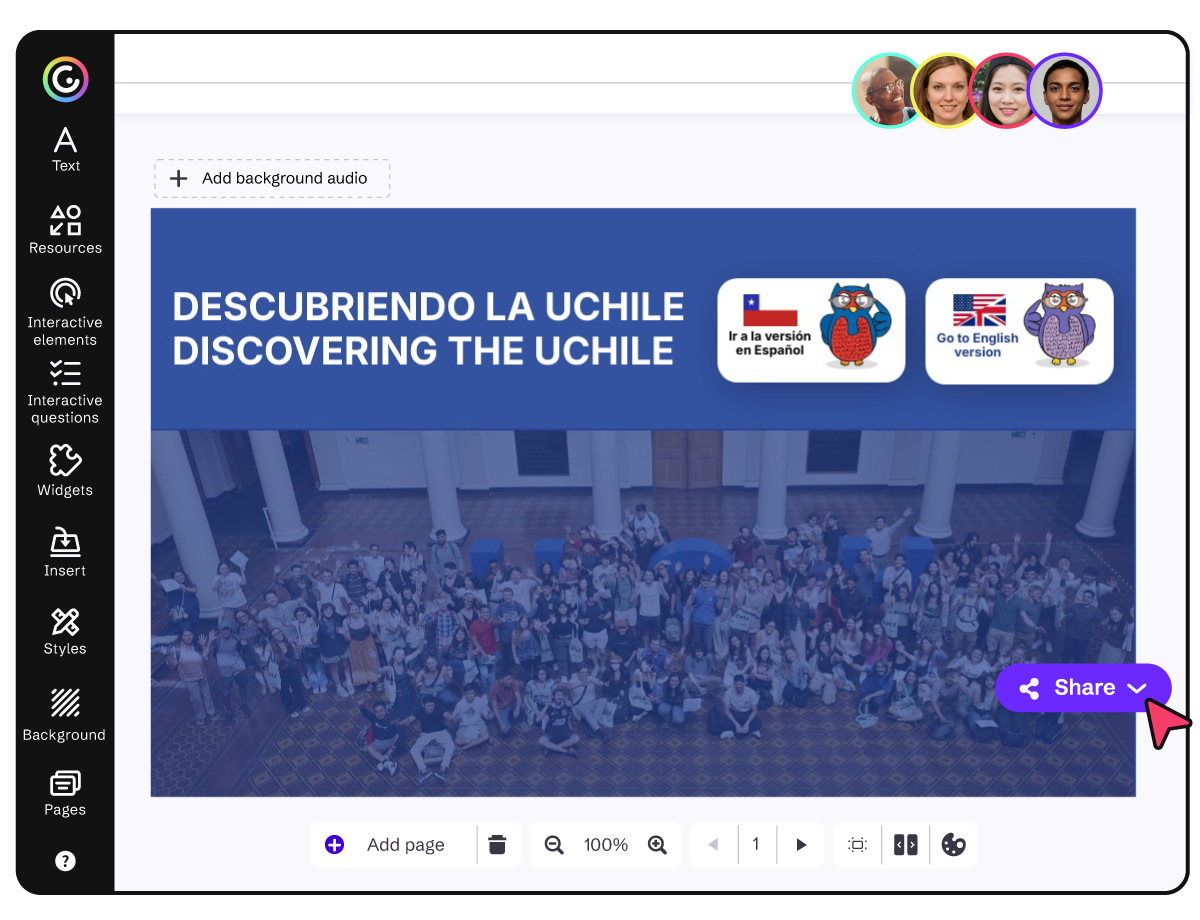Open the color palette tool
The height and width of the screenshot is (920, 1200).
coord(953,845)
